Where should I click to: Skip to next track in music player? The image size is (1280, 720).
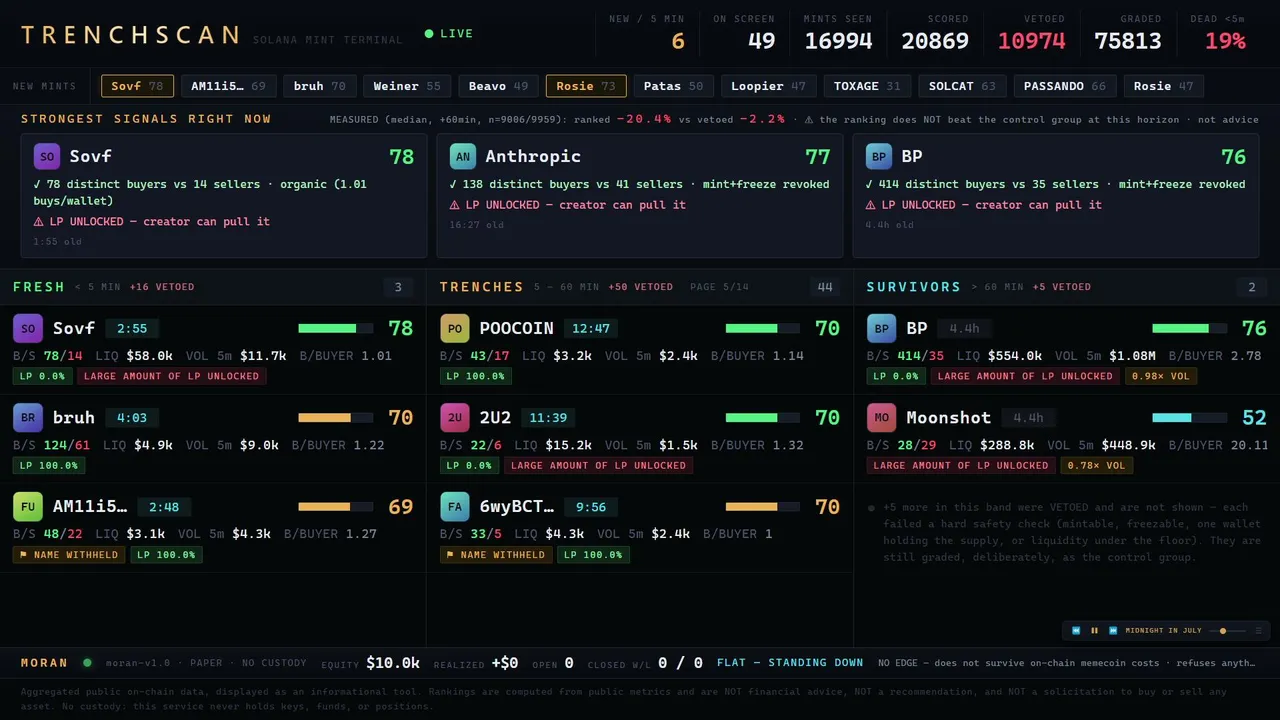pos(1112,631)
